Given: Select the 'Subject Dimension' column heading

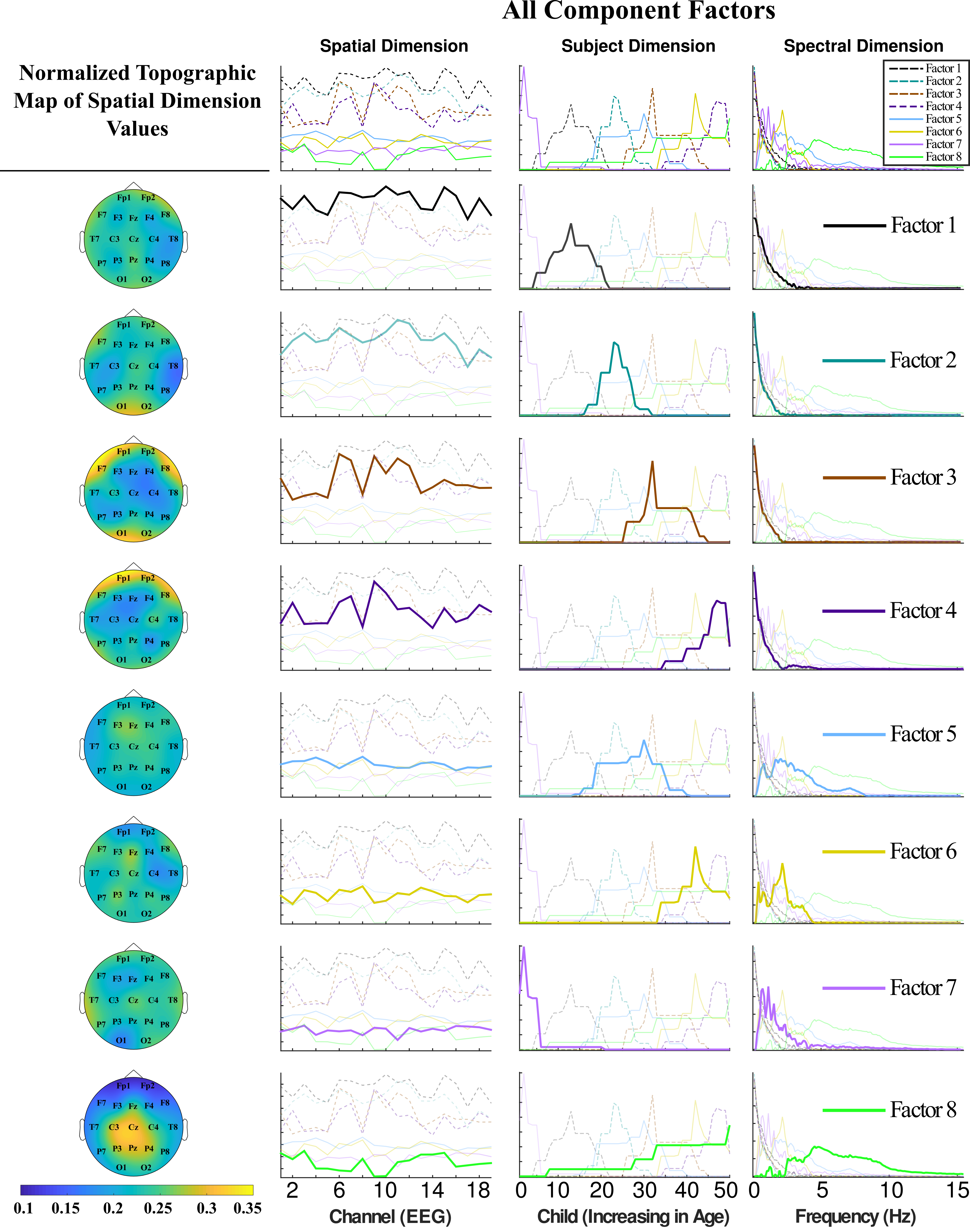Looking at the screenshot, I should [x=638, y=46].
